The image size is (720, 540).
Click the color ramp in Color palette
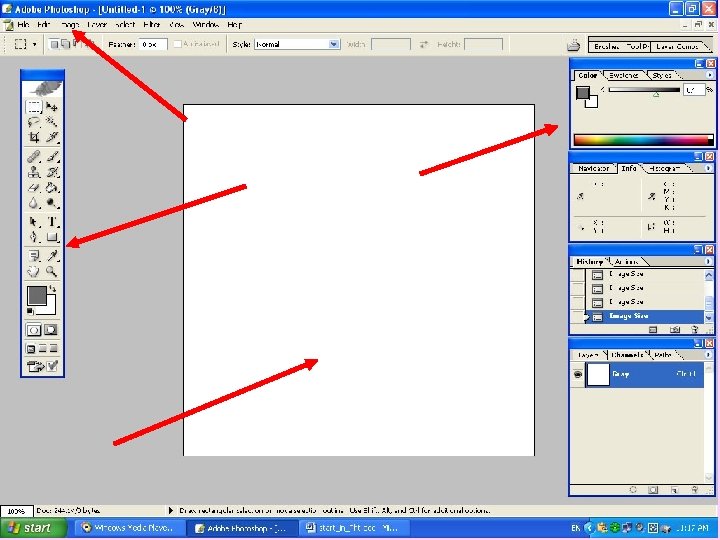pyautogui.click(x=643, y=140)
